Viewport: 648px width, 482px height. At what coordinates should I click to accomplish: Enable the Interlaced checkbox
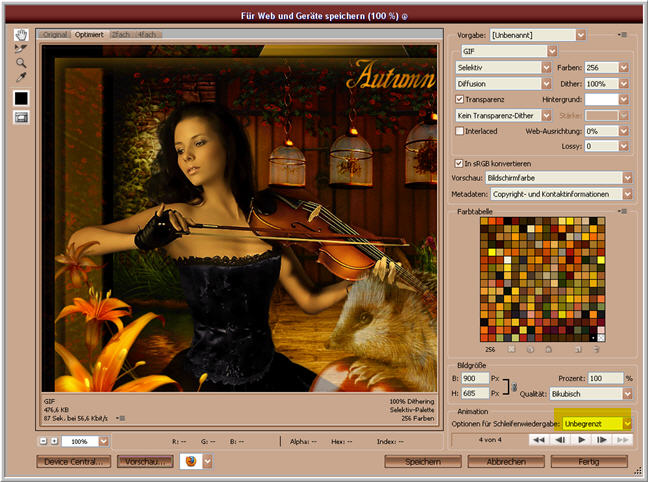(459, 131)
